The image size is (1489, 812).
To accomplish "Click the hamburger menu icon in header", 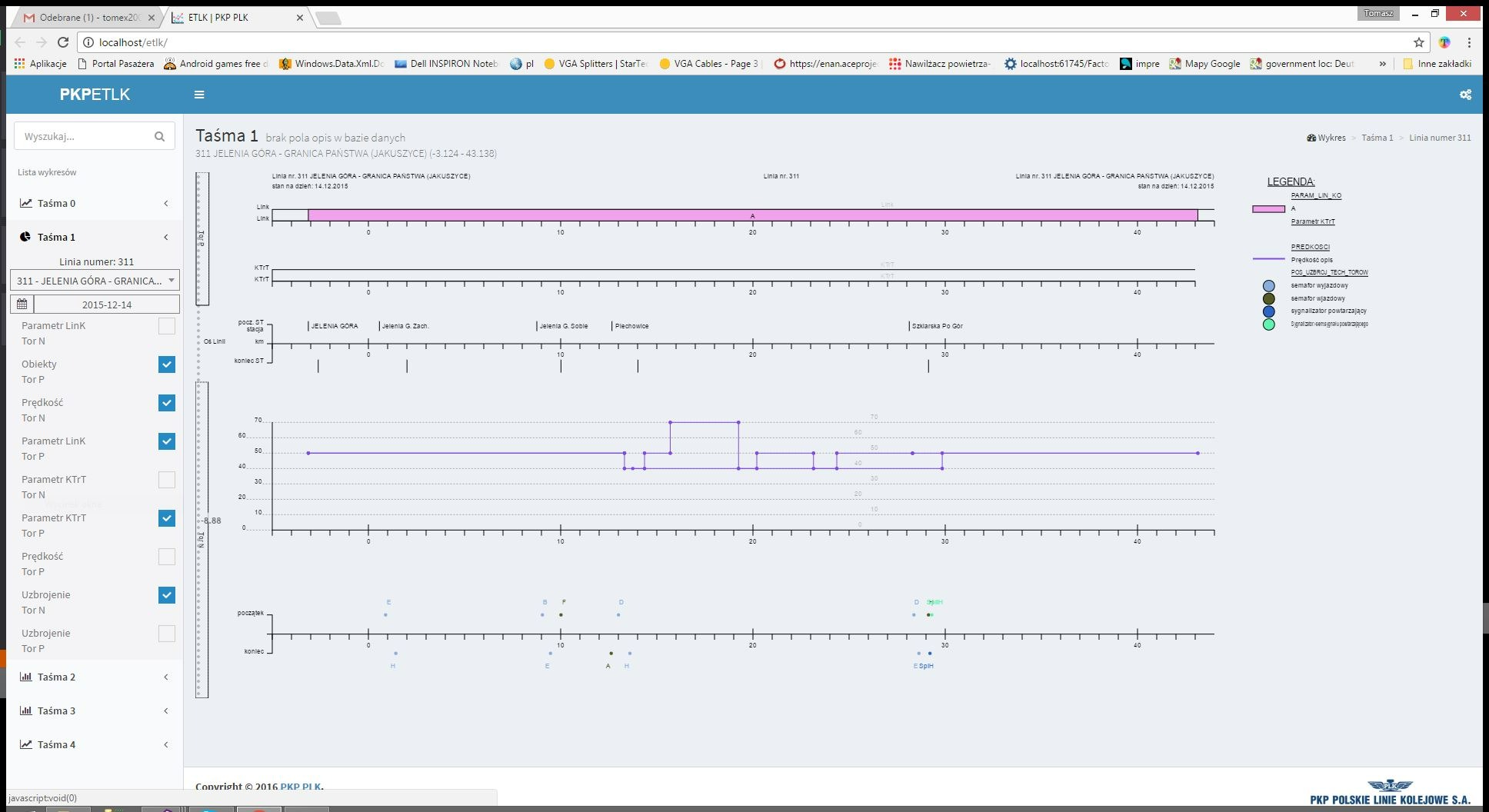I will pos(199,95).
